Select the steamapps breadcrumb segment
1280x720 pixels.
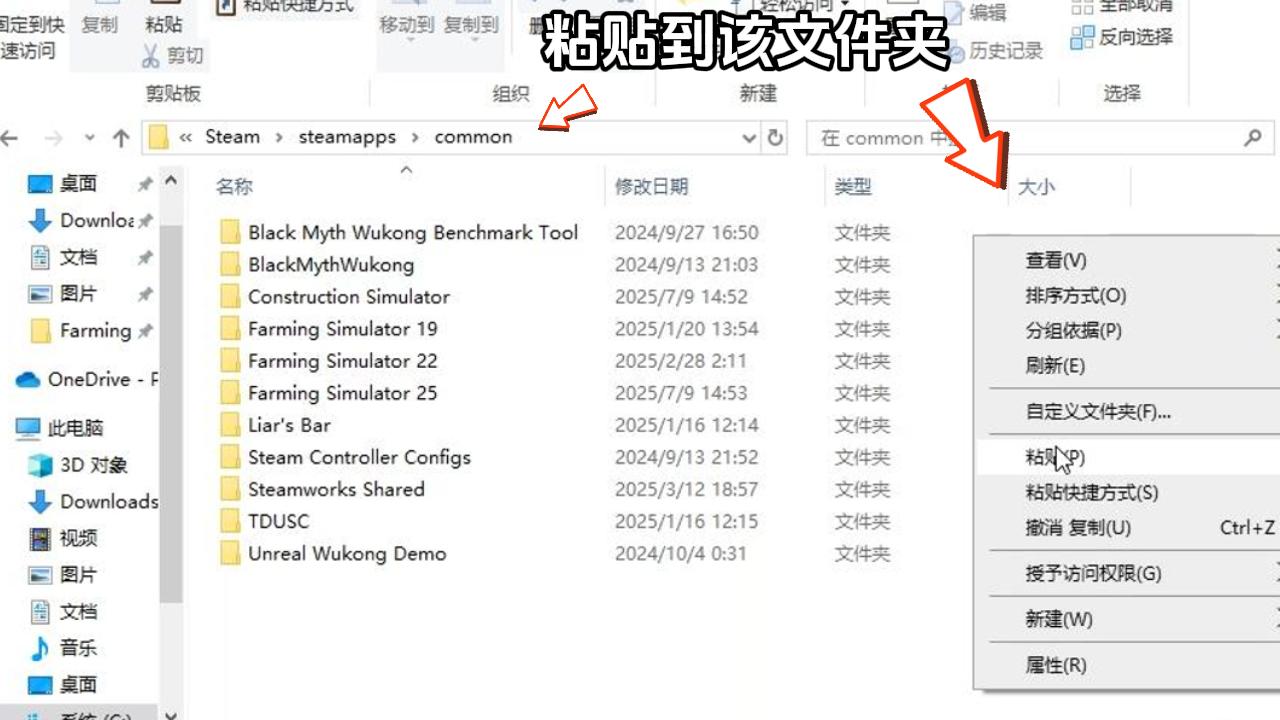tap(347, 137)
